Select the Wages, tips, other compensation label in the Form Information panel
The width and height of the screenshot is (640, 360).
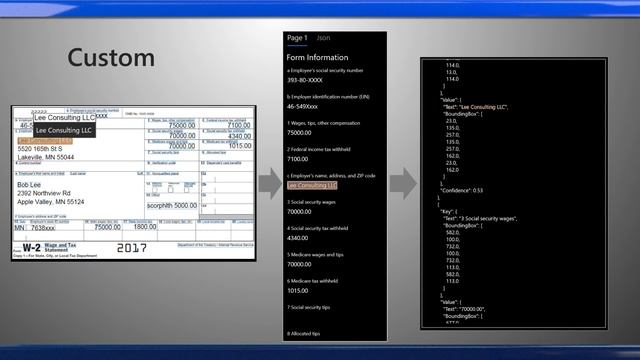pyautogui.click(x=323, y=123)
